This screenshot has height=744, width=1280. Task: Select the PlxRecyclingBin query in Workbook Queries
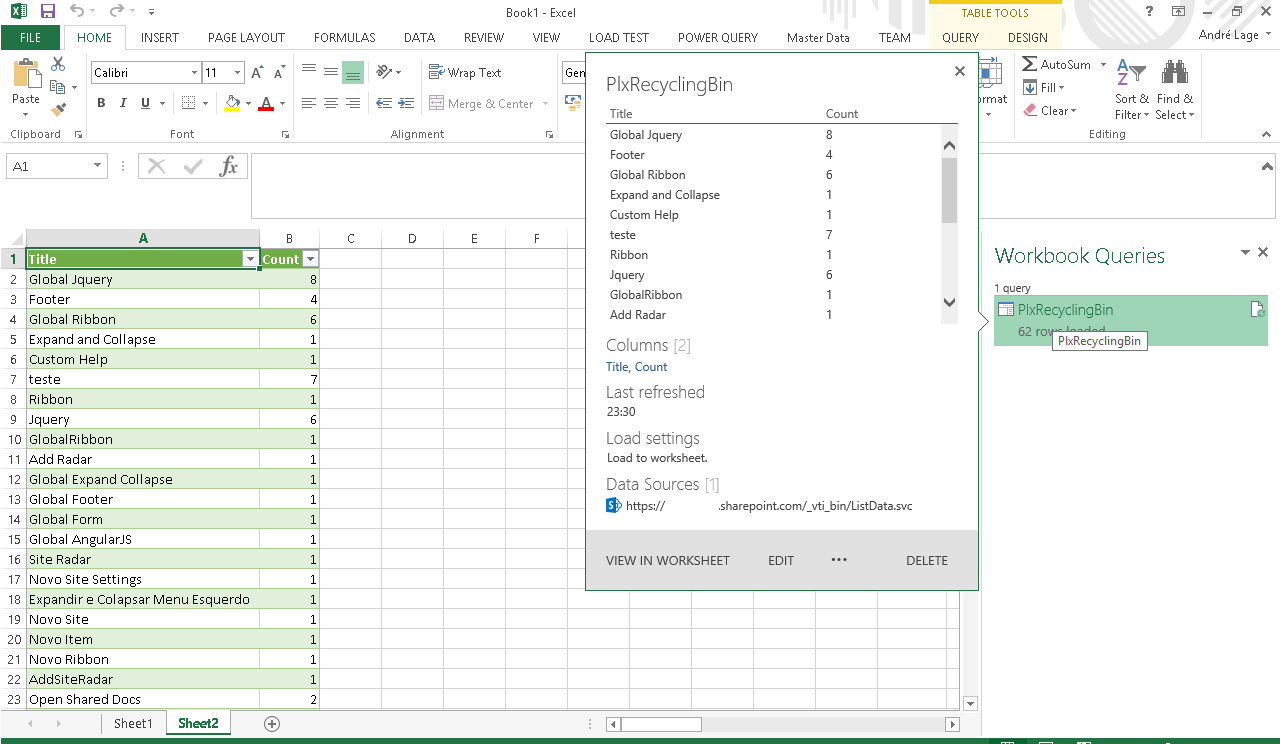pos(1130,320)
